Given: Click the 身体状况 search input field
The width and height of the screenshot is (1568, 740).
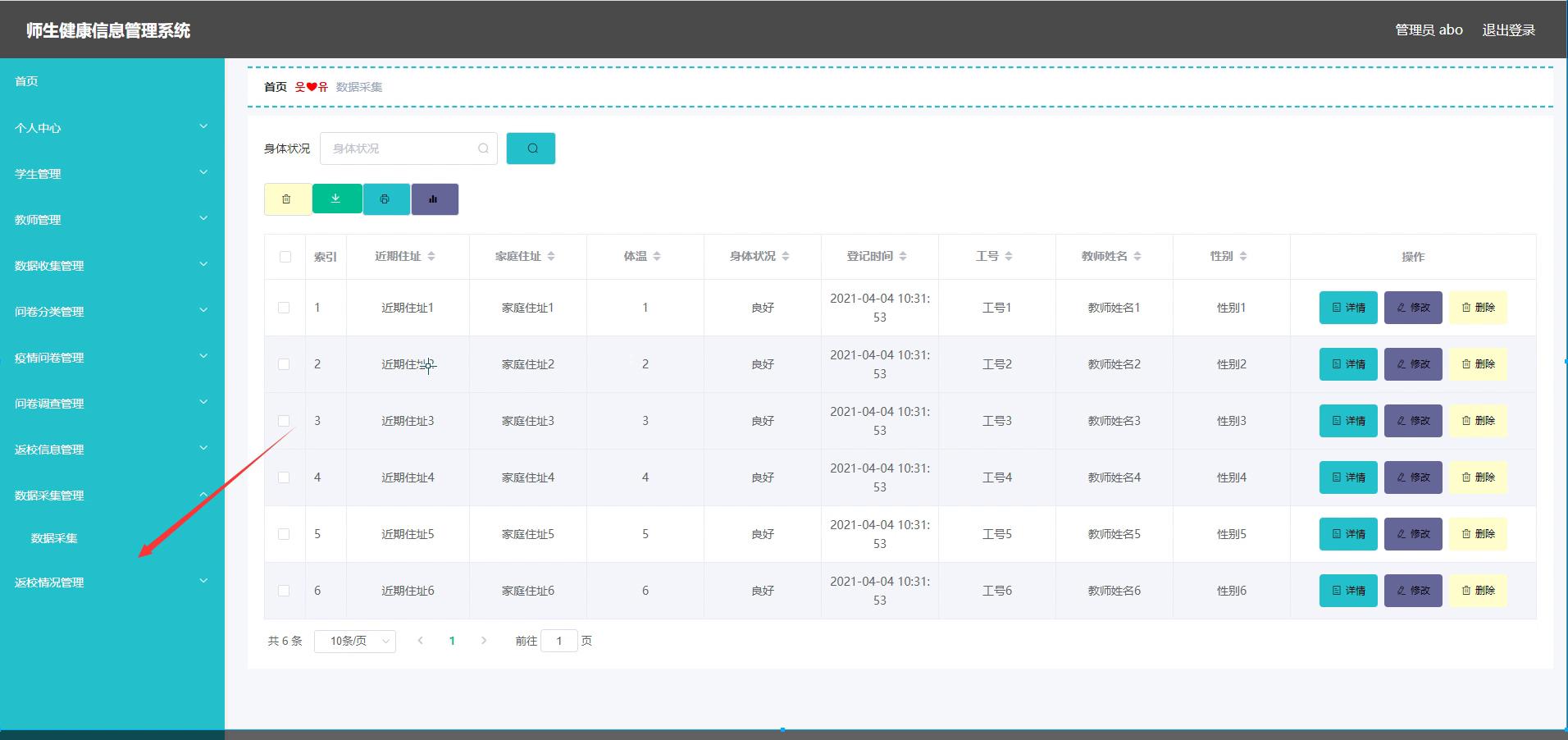Looking at the screenshot, I should [402, 148].
